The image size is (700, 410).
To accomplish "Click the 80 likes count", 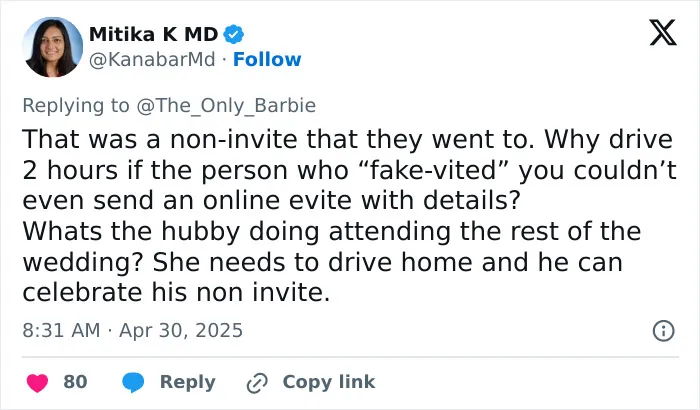I will (75, 382).
